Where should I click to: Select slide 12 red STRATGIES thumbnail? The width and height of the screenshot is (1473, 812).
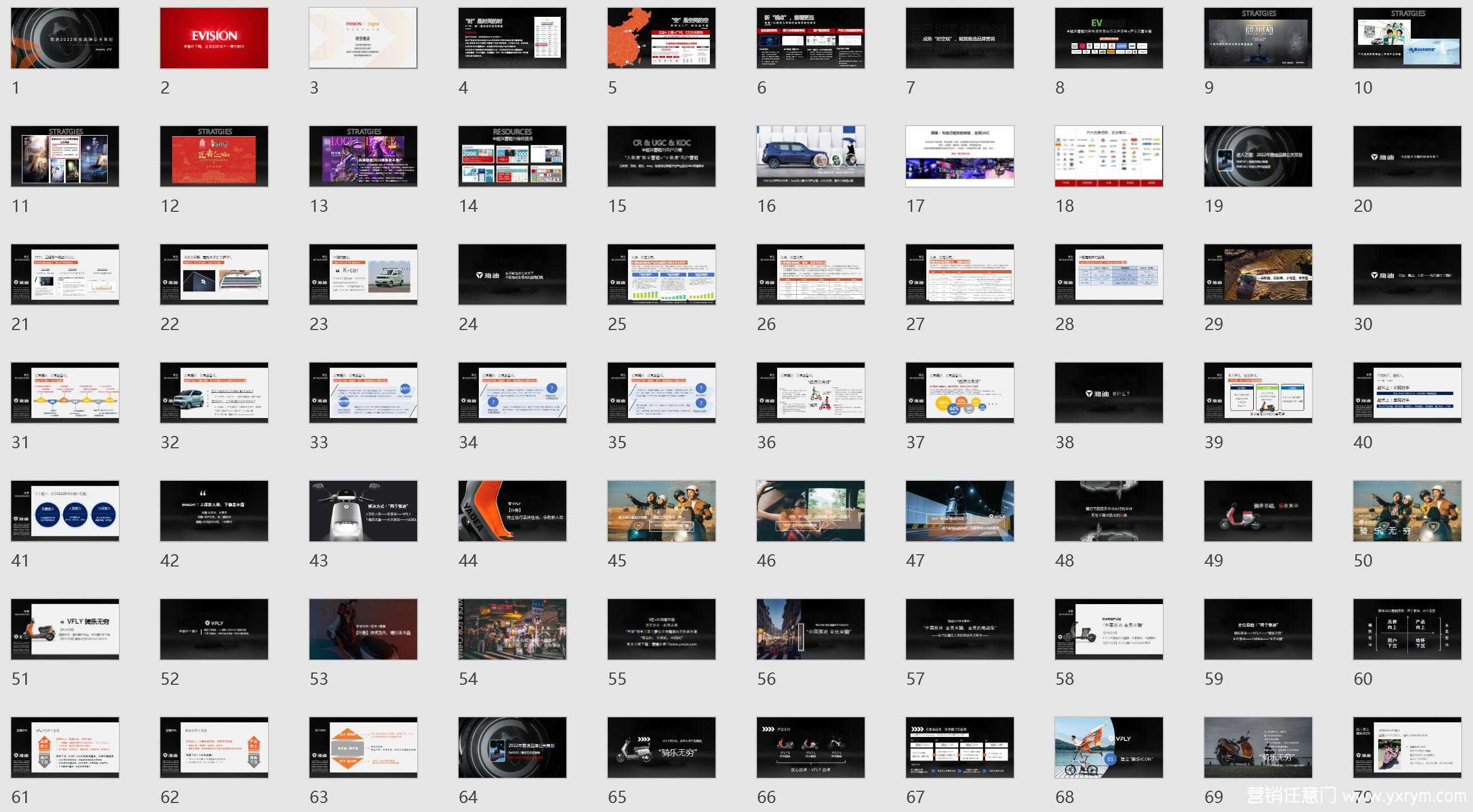214,156
